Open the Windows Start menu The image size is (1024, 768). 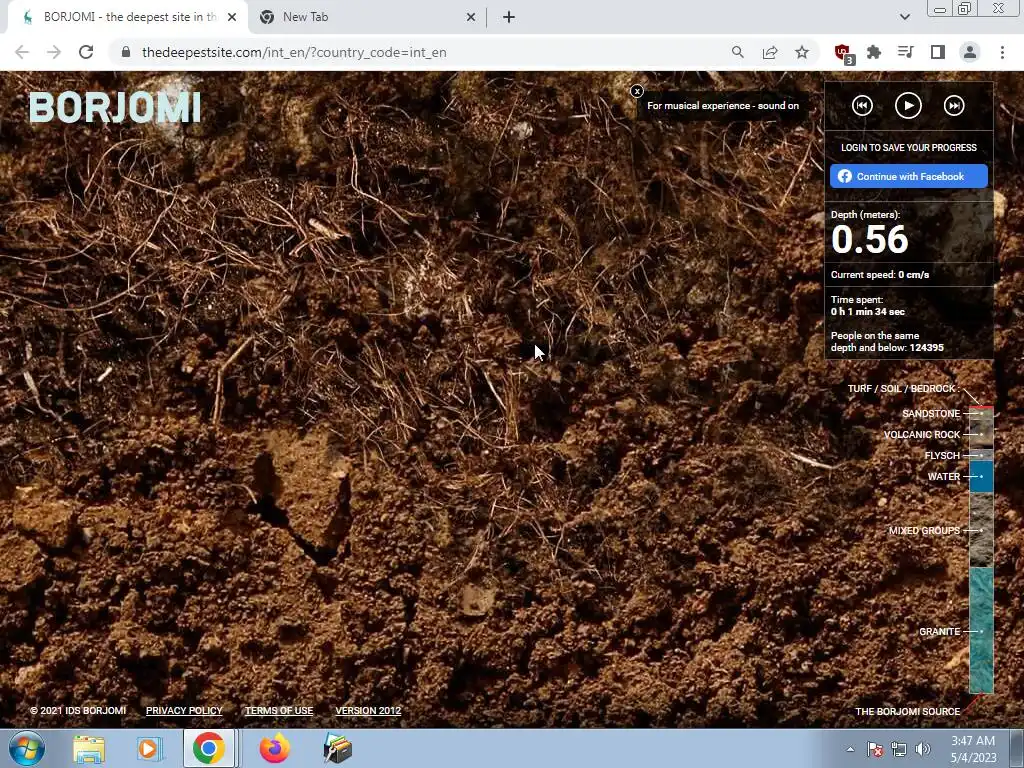click(27, 748)
